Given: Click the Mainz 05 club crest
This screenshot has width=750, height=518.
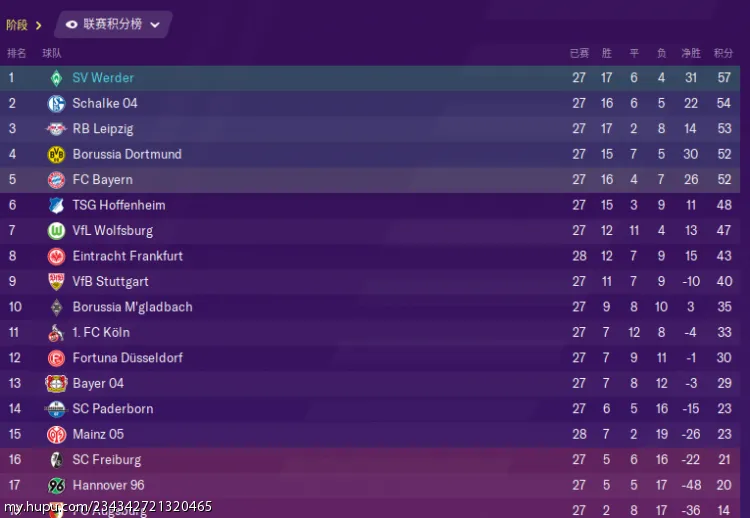Looking at the screenshot, I should 56,434.
